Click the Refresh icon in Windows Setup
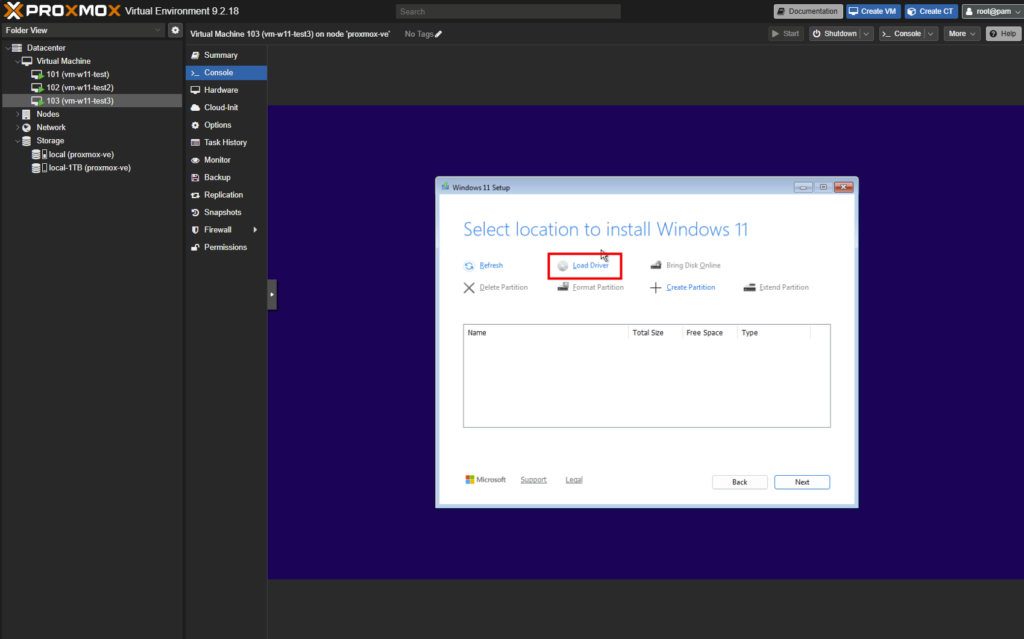This screenshot has width=1024, height=639. point(469,266)
